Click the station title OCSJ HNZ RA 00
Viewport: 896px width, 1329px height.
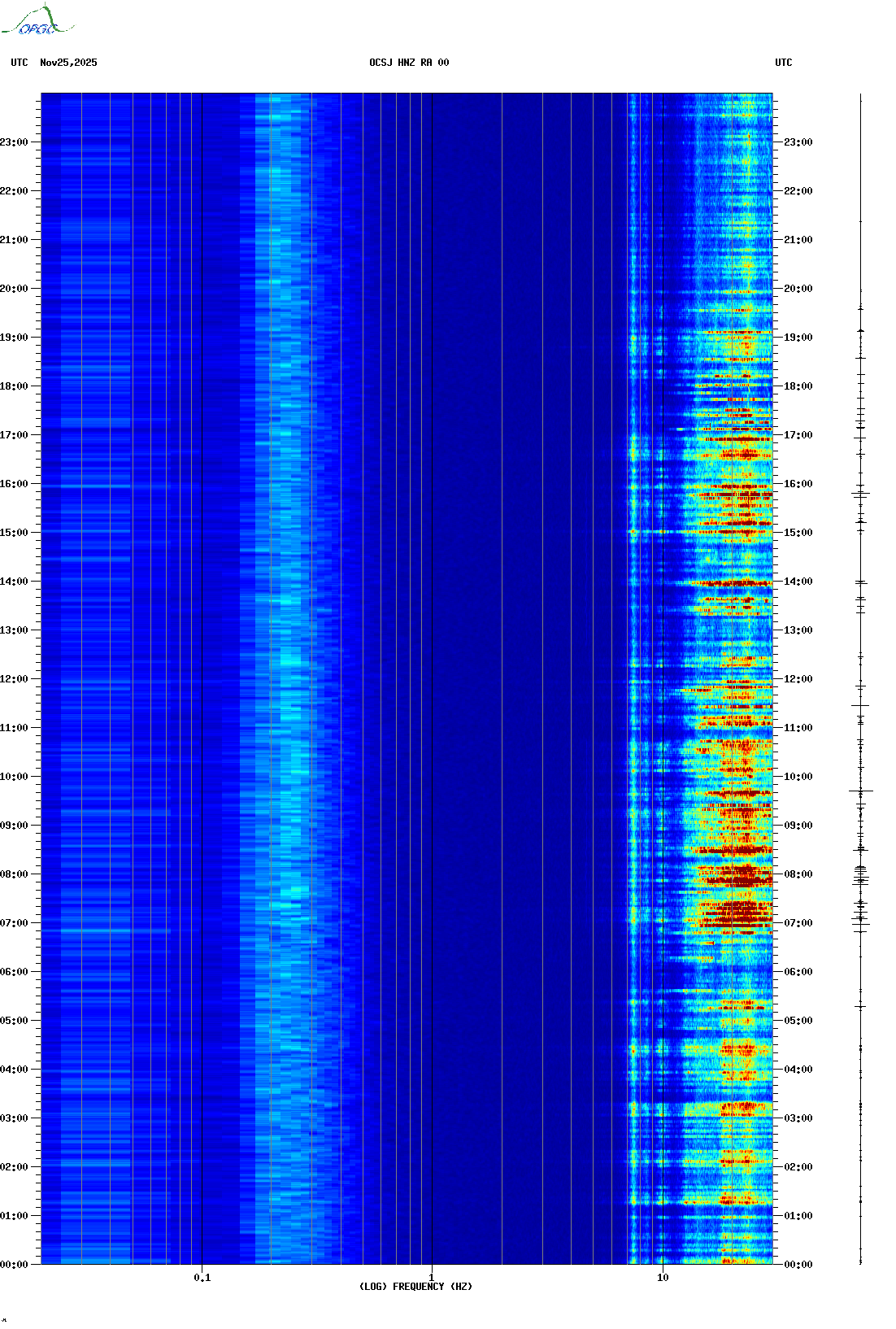(x=409, y=63)
